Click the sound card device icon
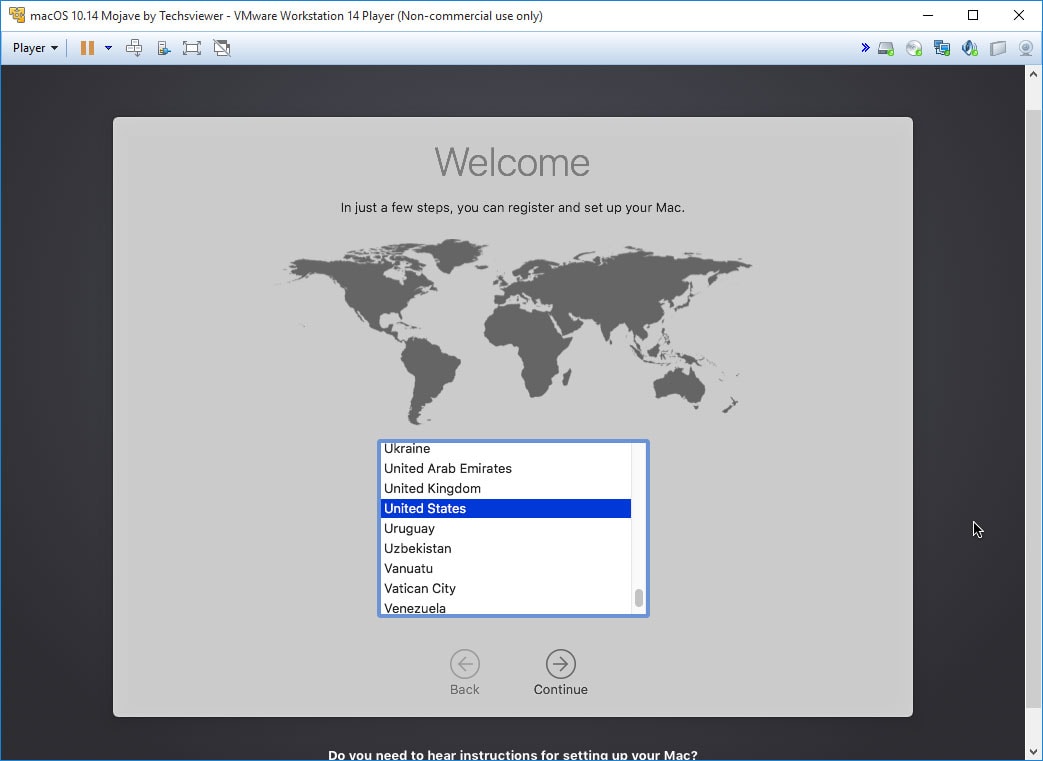This screenshot has height=761, width=1043. coord(969,48)
